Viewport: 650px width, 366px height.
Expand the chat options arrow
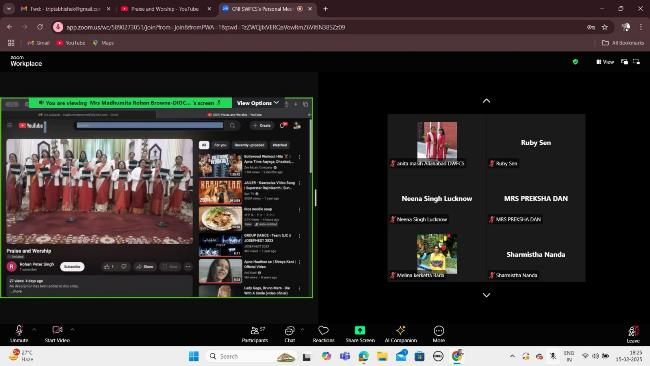click(x=302, y=330)
